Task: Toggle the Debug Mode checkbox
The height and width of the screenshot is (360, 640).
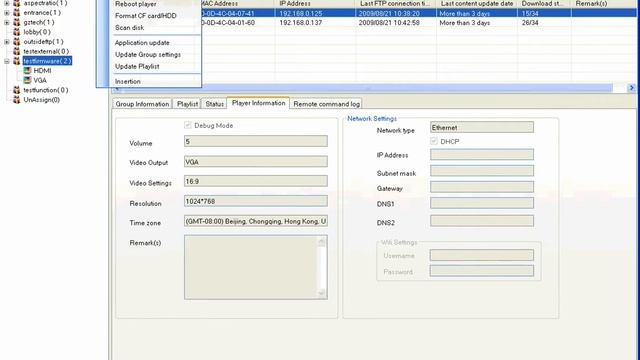Action: pyautogui.click(x=188, y=125)
